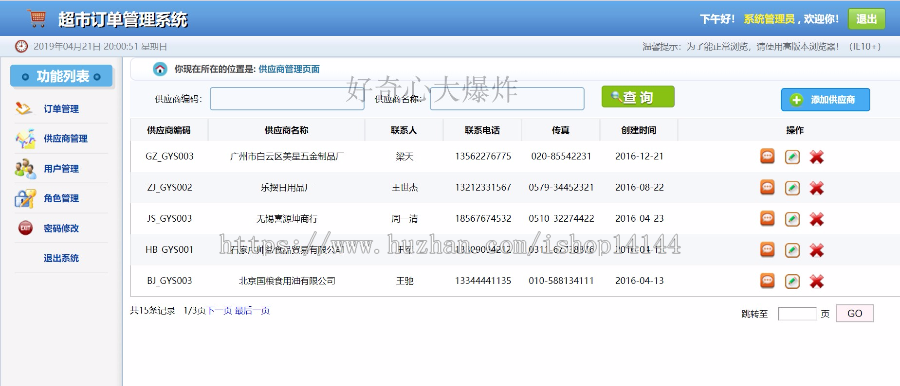The image size is (900, 386).
Task: Edit supplier JS_GYS003 with pencil icon
Action: point(792,219)
